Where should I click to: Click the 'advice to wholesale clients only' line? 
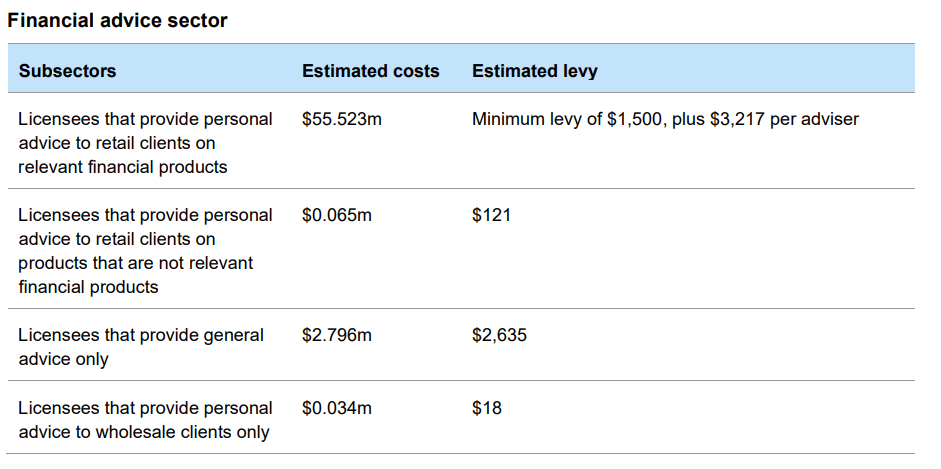pos(144,432)
